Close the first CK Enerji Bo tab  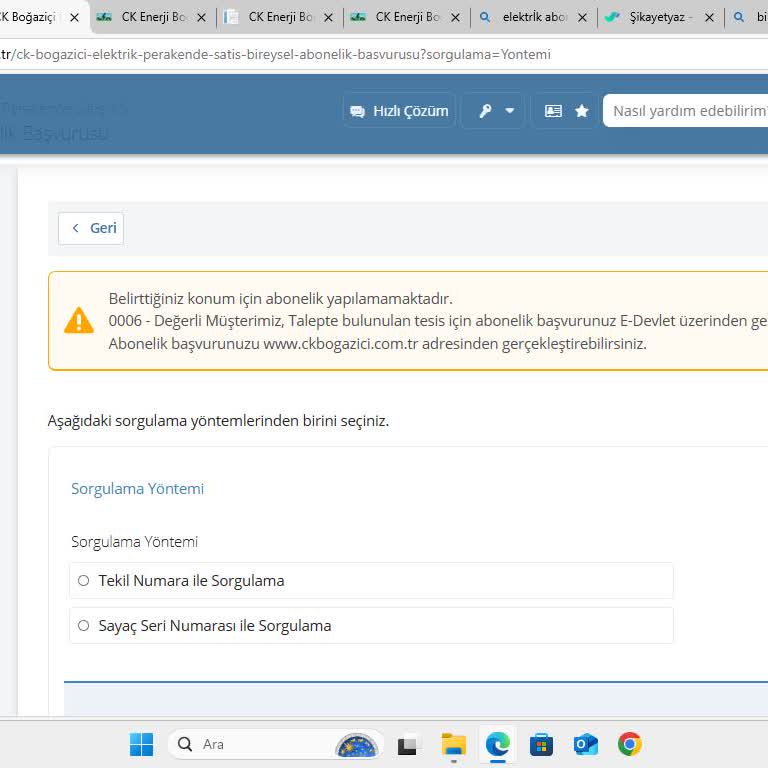point(201,18)
